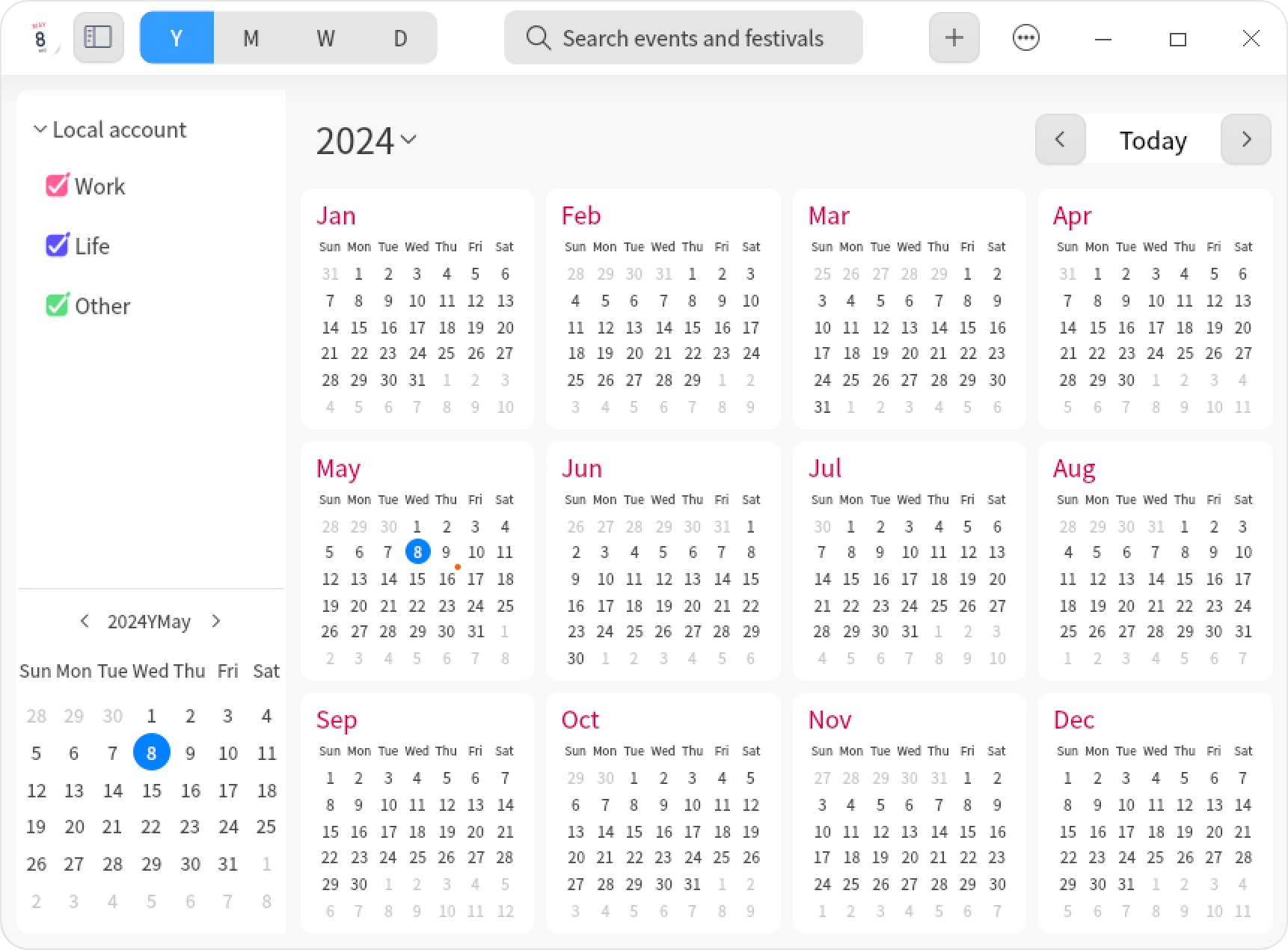Switch to Year view tab
This screenshot has height=950, width=1288.
177,37
